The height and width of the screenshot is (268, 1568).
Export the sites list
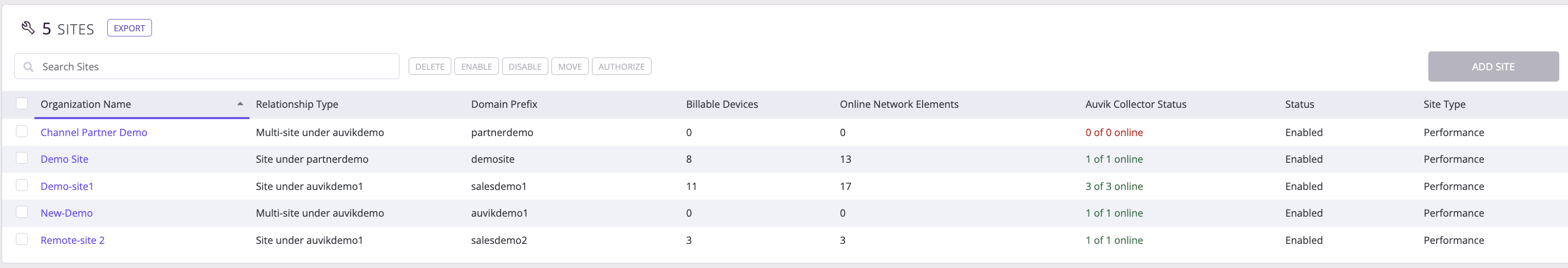pos(130,28)
